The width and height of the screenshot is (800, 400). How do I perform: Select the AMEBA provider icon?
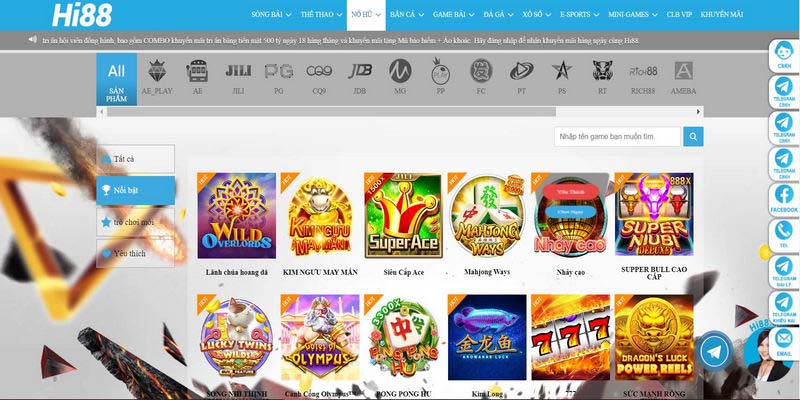[684, 78]
